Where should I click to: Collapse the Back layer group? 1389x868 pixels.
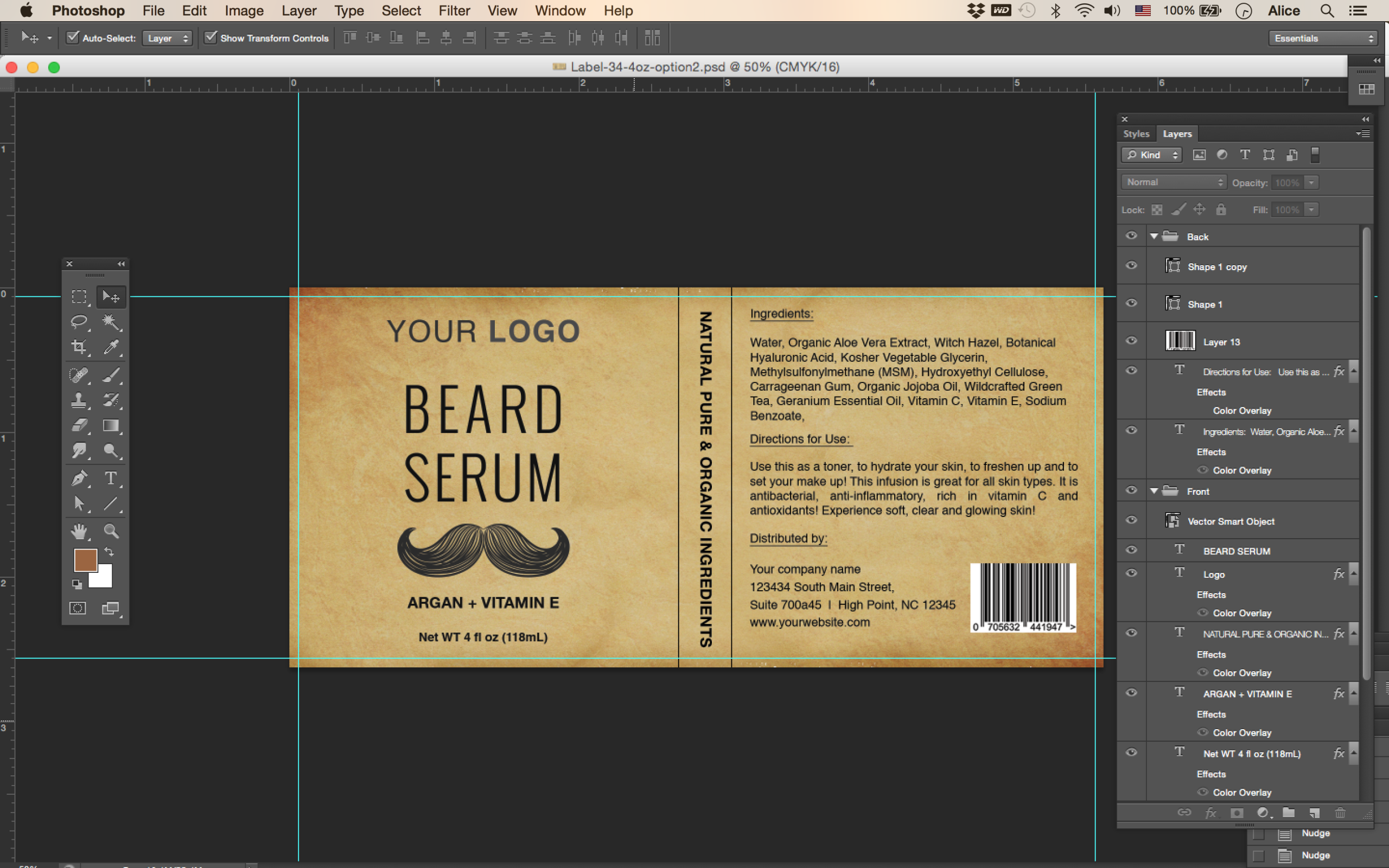tap(1154, 237)
